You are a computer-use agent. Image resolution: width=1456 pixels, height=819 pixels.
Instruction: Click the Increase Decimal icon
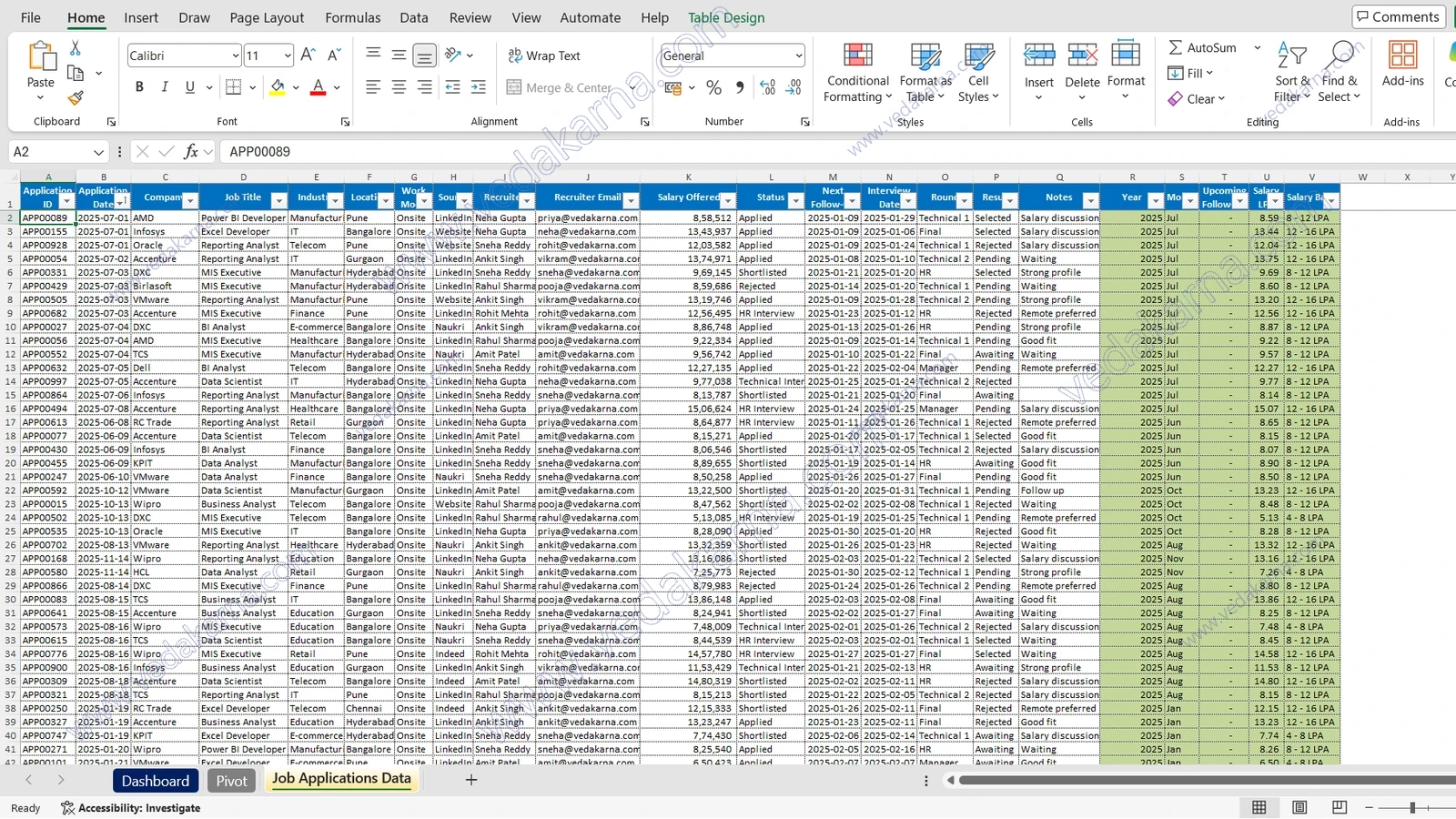pos(767,87)
